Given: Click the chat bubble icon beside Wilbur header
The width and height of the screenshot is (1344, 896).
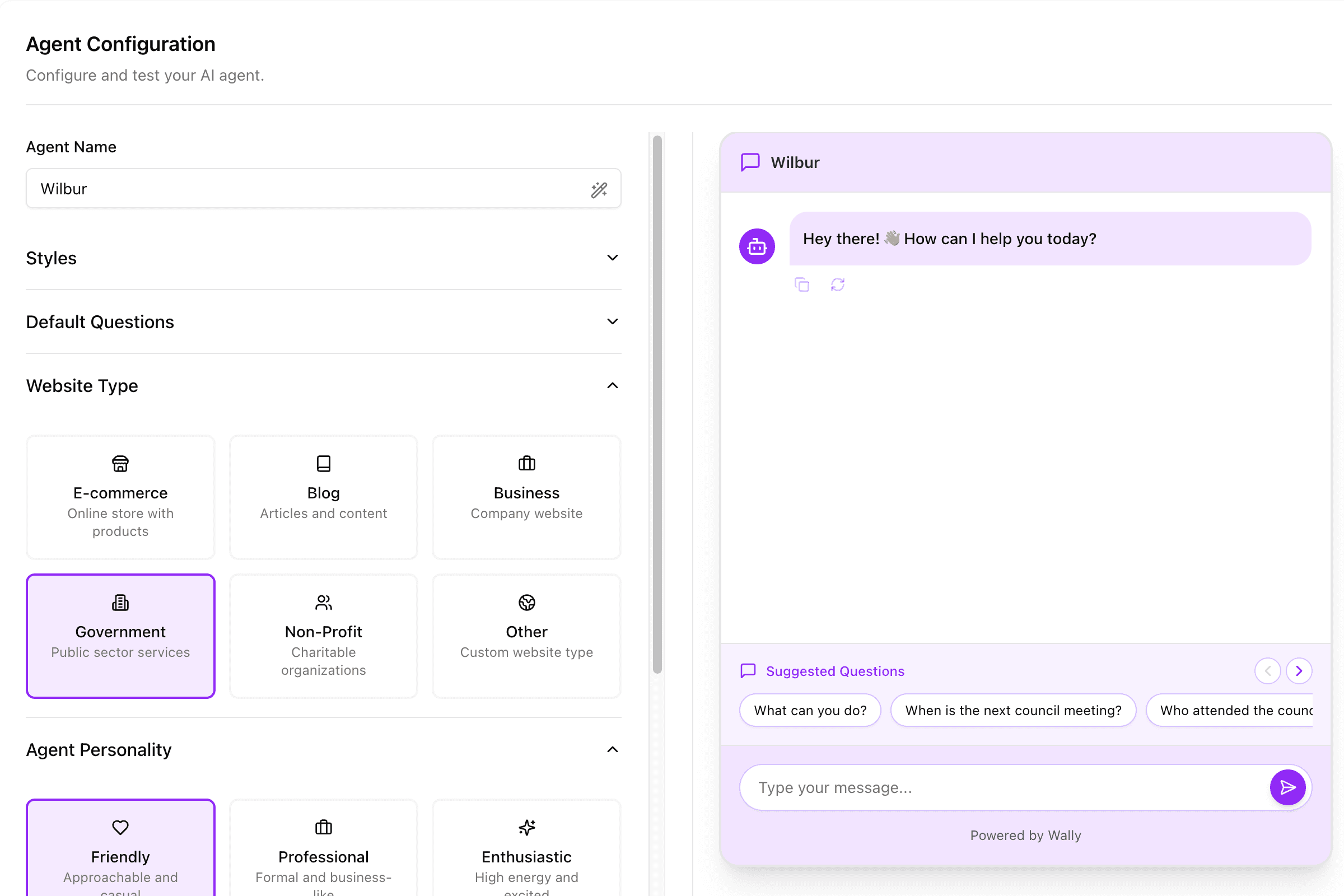Looking at the screenshot, I should click(x=750, y=162).
